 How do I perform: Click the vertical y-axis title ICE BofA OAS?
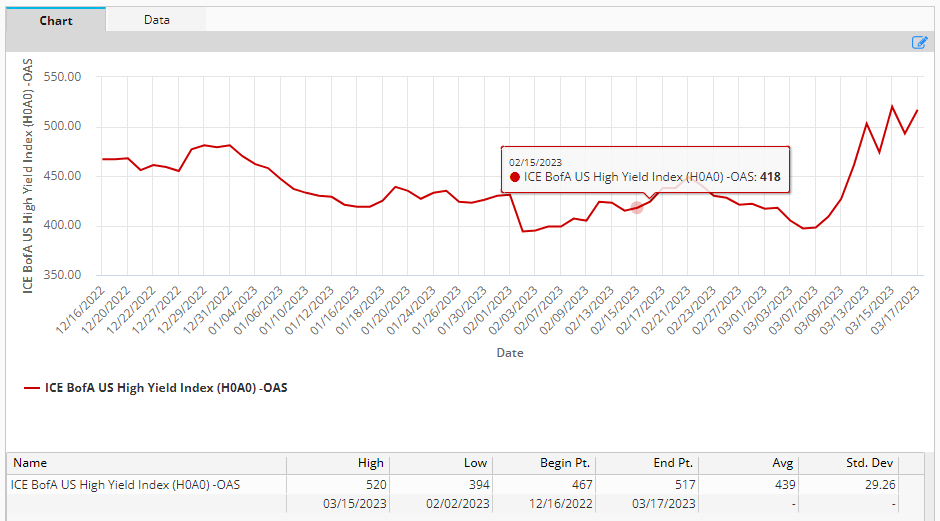coord(28,176)
